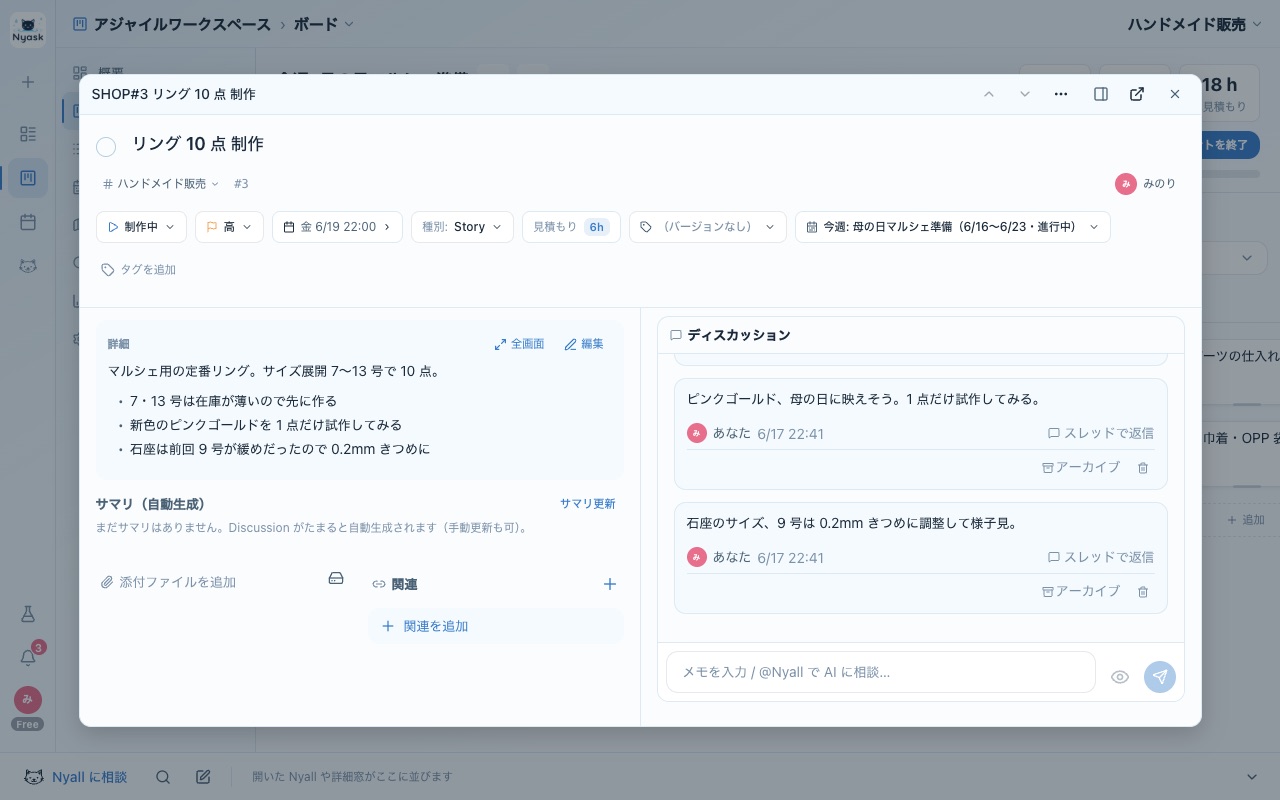Screen dimensions: 1280x800
Task: Open the due date 金 6/19 22:00 picker
Action: click(337, 227)
